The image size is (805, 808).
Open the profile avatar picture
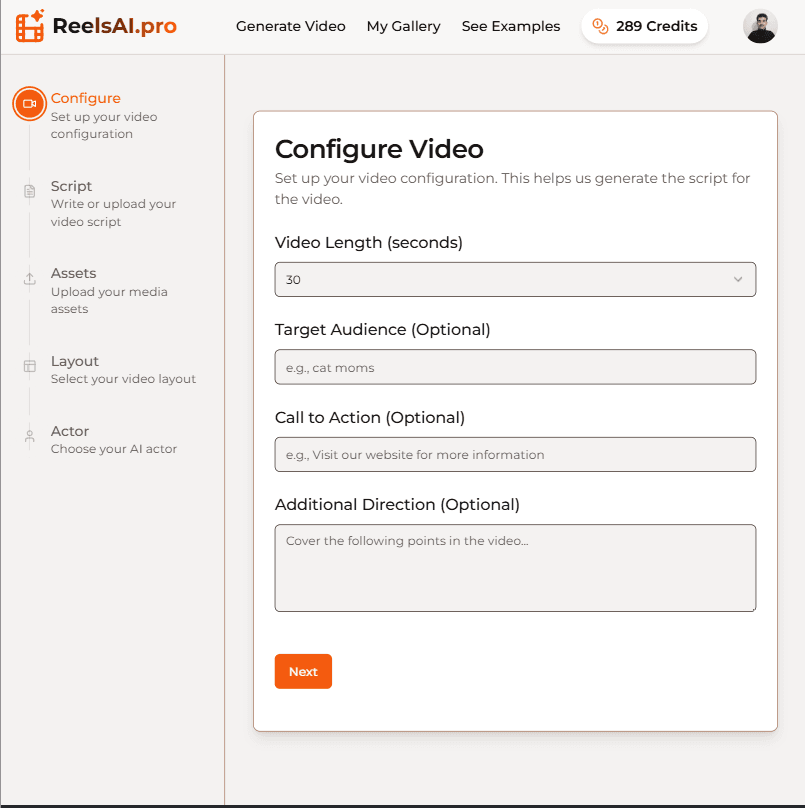coord(759,26)
